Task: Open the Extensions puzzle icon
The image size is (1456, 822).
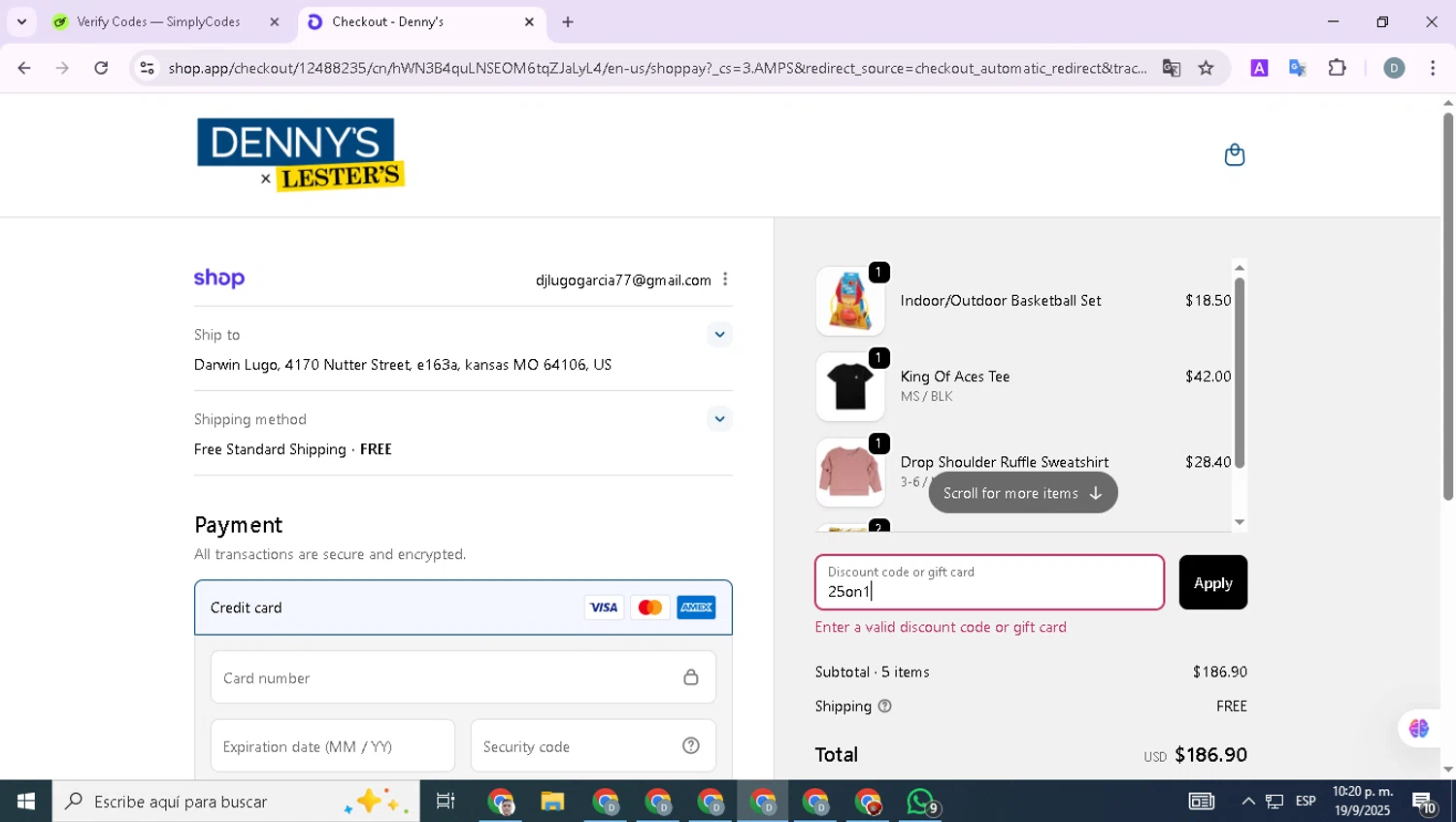Action: coord(1338,68)
